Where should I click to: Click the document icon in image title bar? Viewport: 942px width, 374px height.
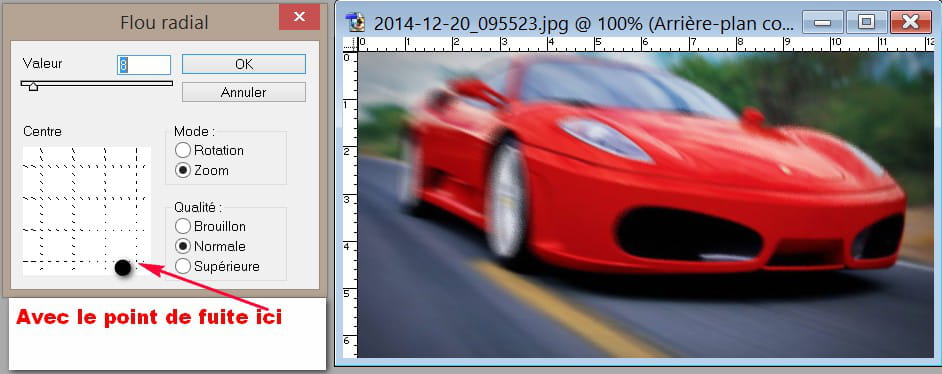tap(356, 22)
